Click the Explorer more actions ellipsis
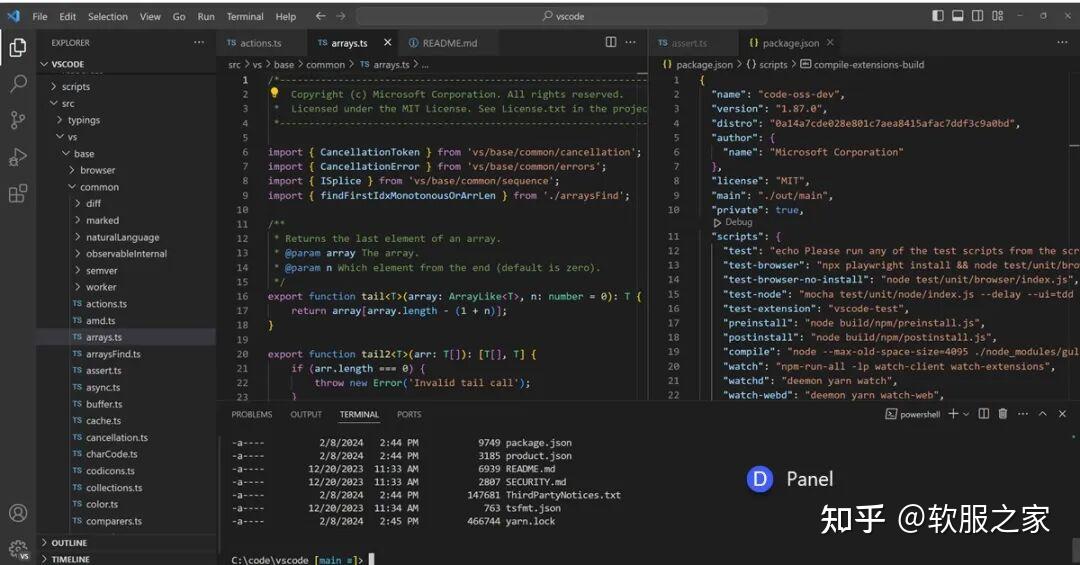This screenshot has width=1080, height=565. click(199, 43)
